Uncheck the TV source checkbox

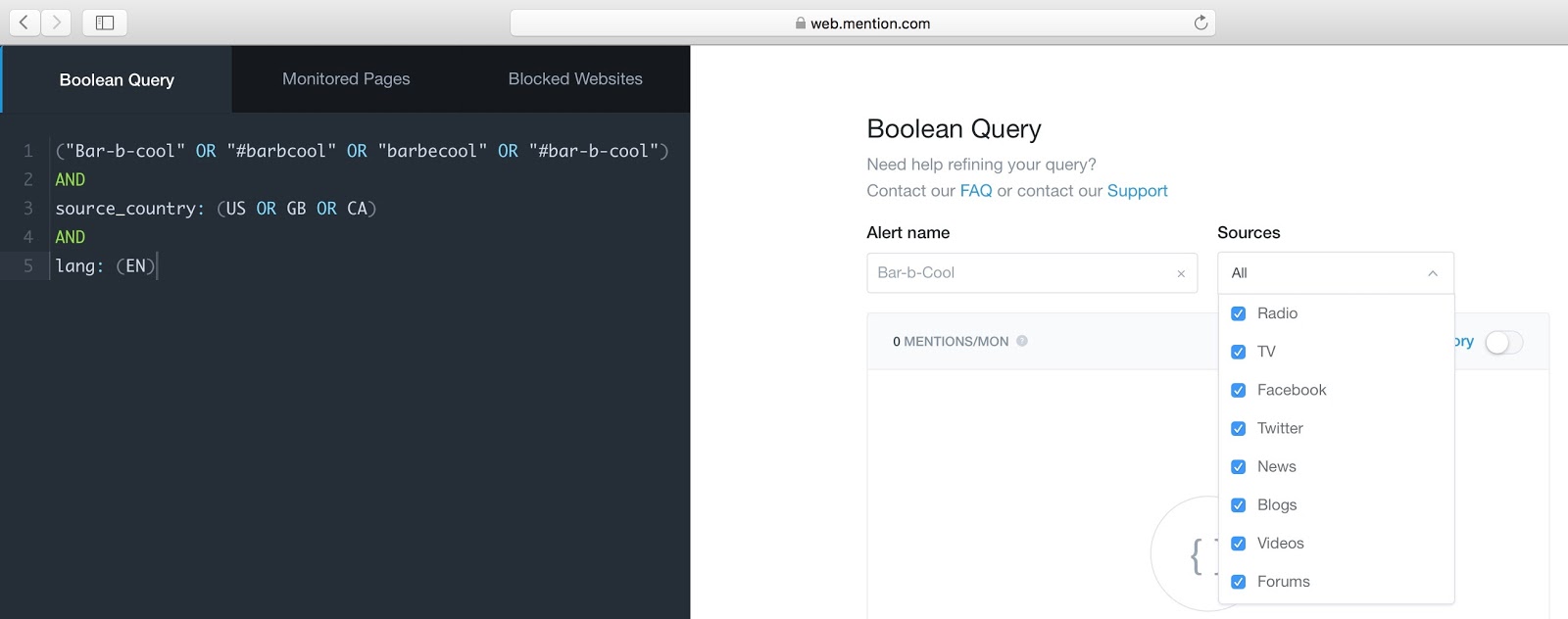(x=1238, y=352)
